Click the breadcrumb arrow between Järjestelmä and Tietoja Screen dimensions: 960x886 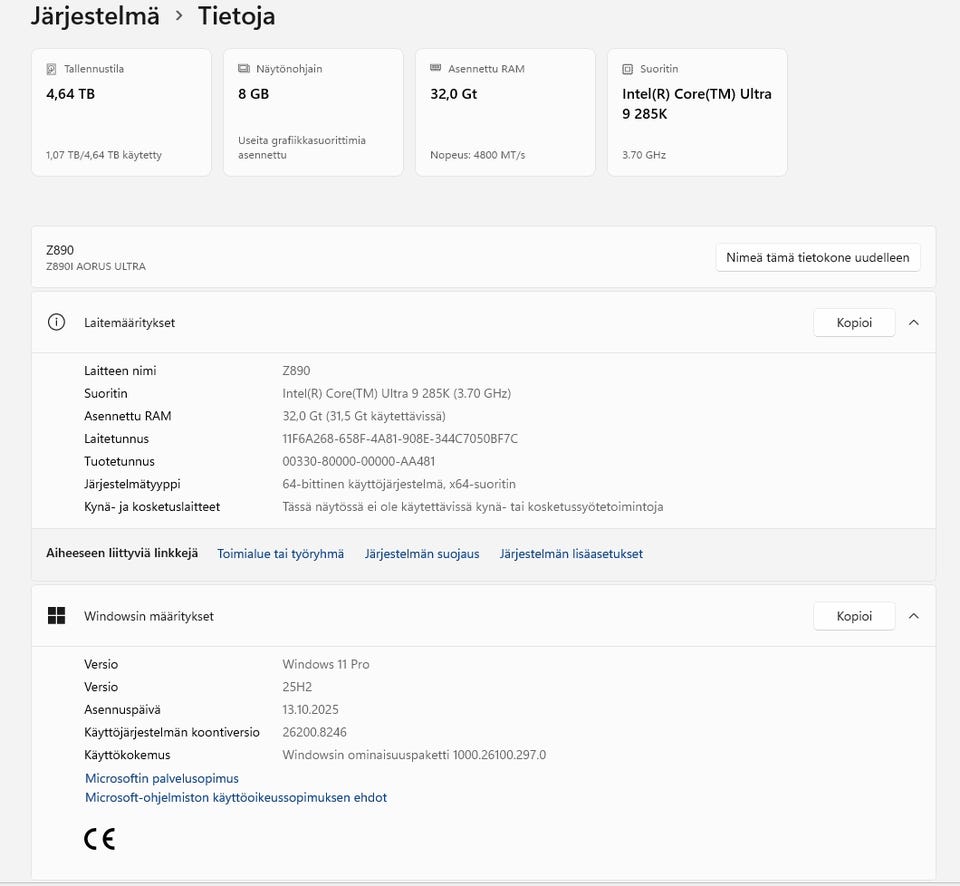[179, 16]
